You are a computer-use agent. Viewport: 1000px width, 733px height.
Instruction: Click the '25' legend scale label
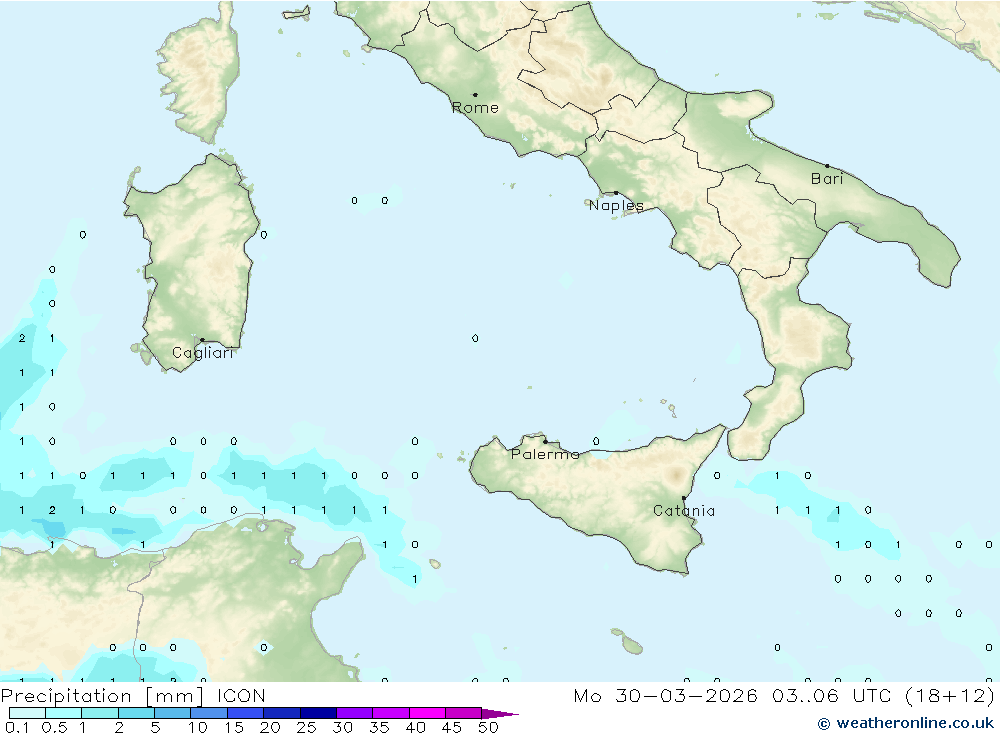(x=306, y=727)
